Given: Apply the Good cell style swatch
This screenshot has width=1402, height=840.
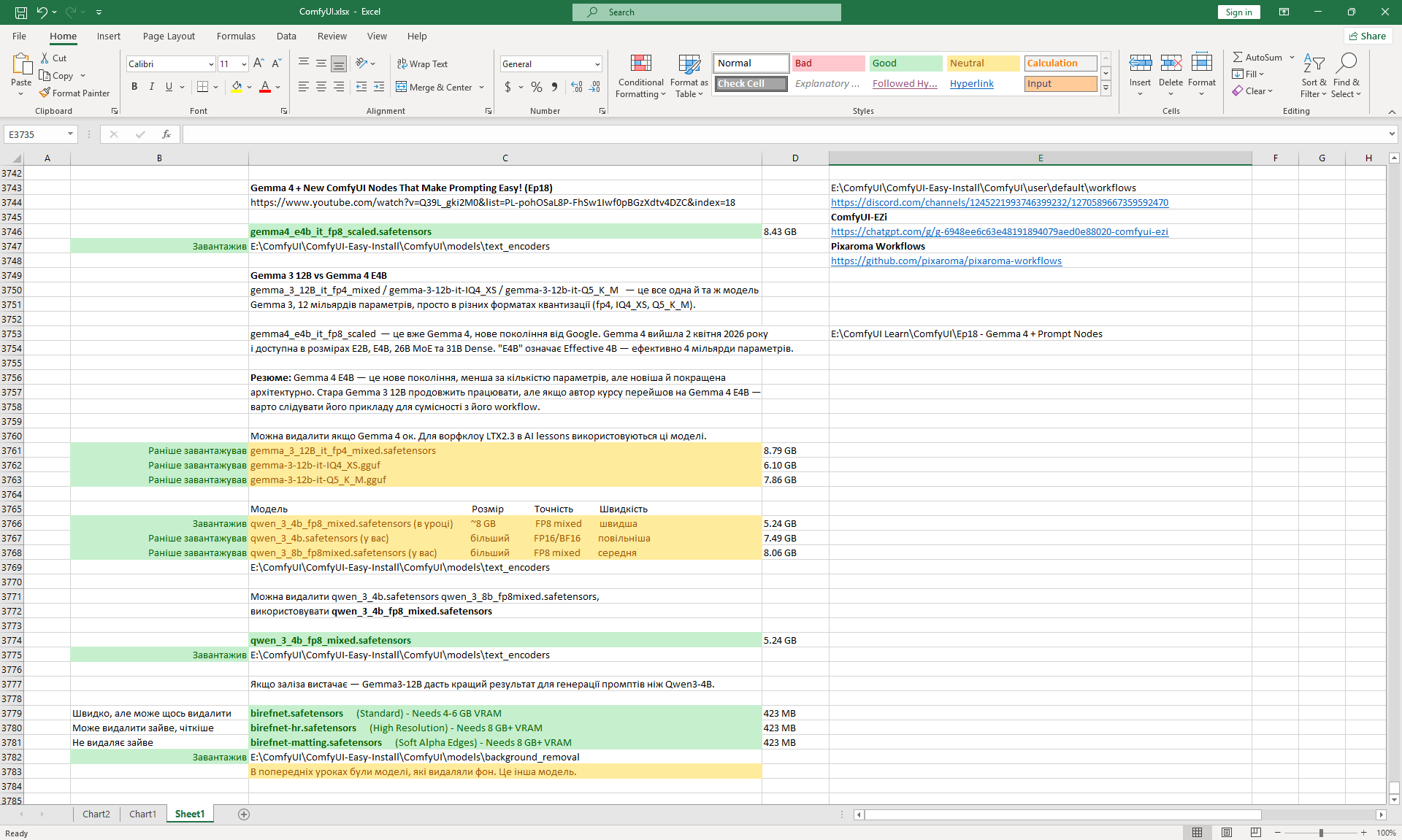Looking at the screenshot, I should click(905, 63).
